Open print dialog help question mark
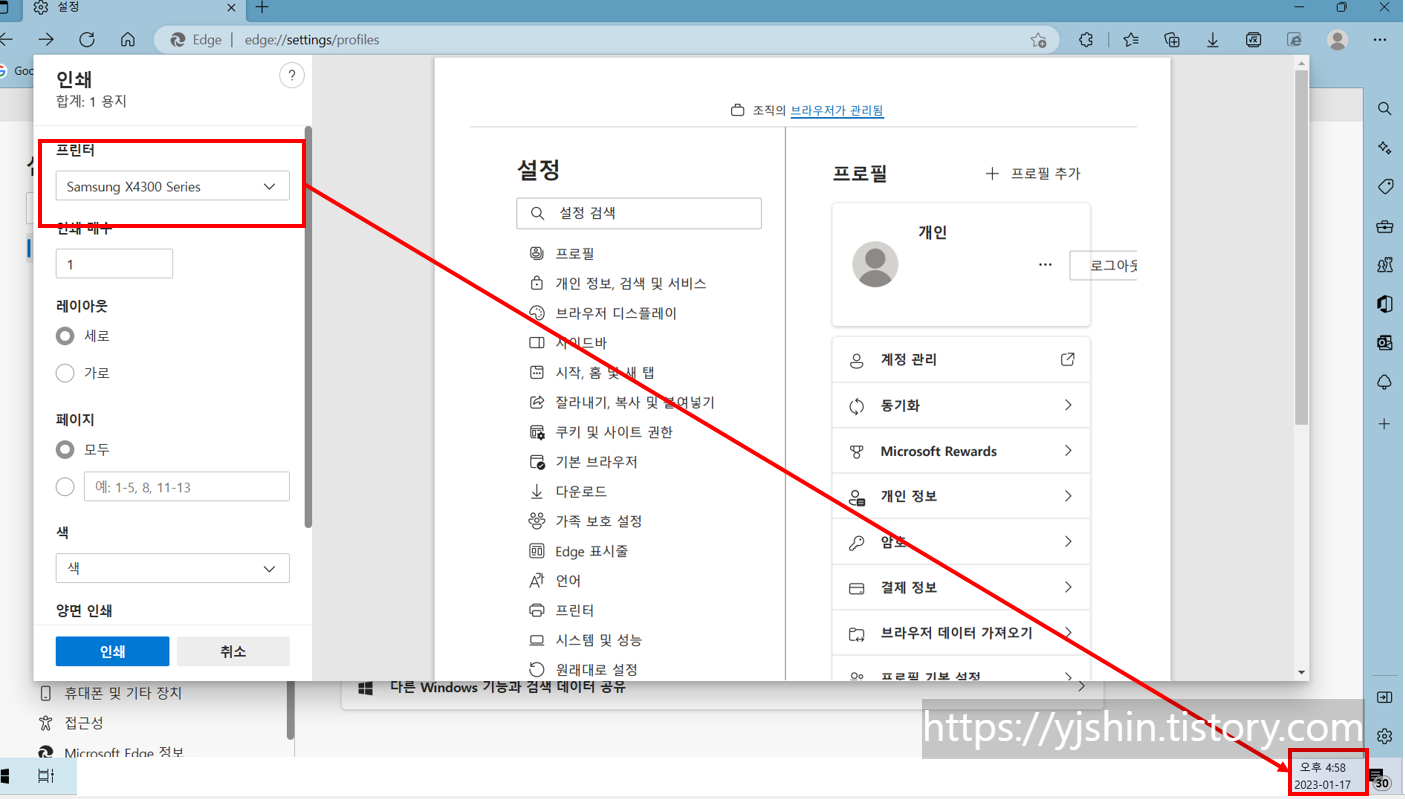Viewport: 1405px width, 799px height. click(291, 76)
